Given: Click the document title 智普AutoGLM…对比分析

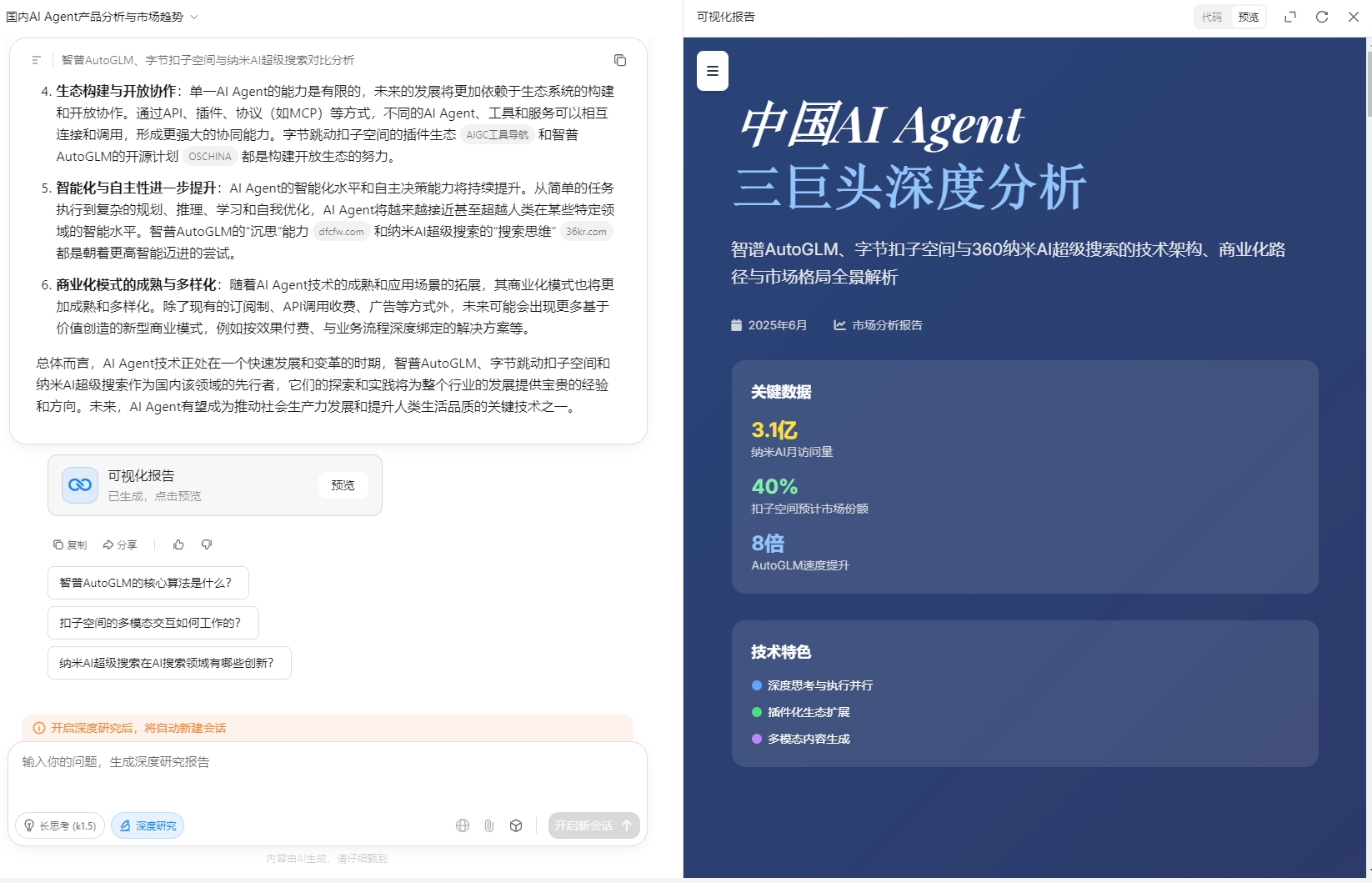Looking at the screenshot, I should 208,60.
